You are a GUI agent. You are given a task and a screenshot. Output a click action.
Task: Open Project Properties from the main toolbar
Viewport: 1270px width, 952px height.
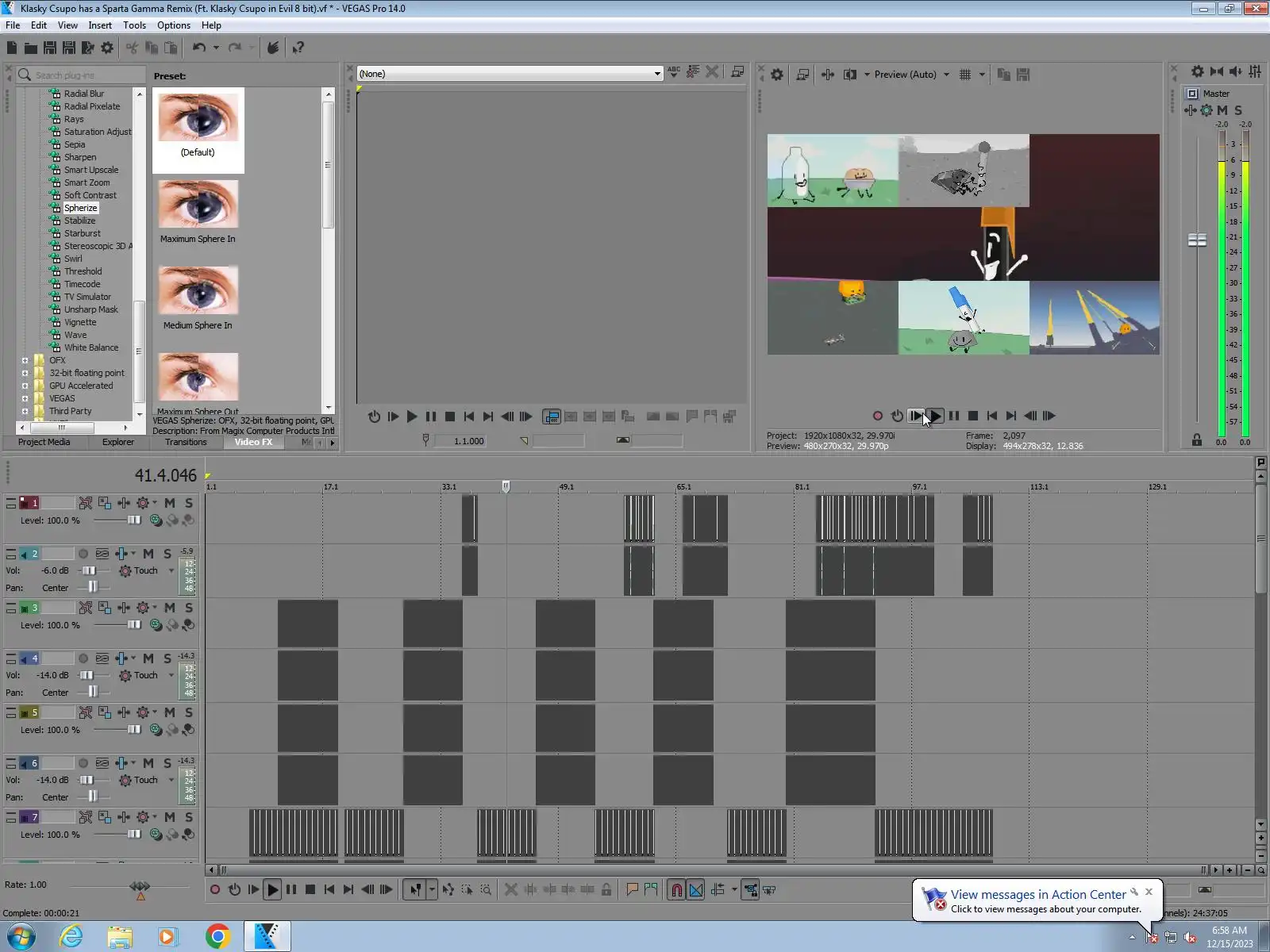107,48
